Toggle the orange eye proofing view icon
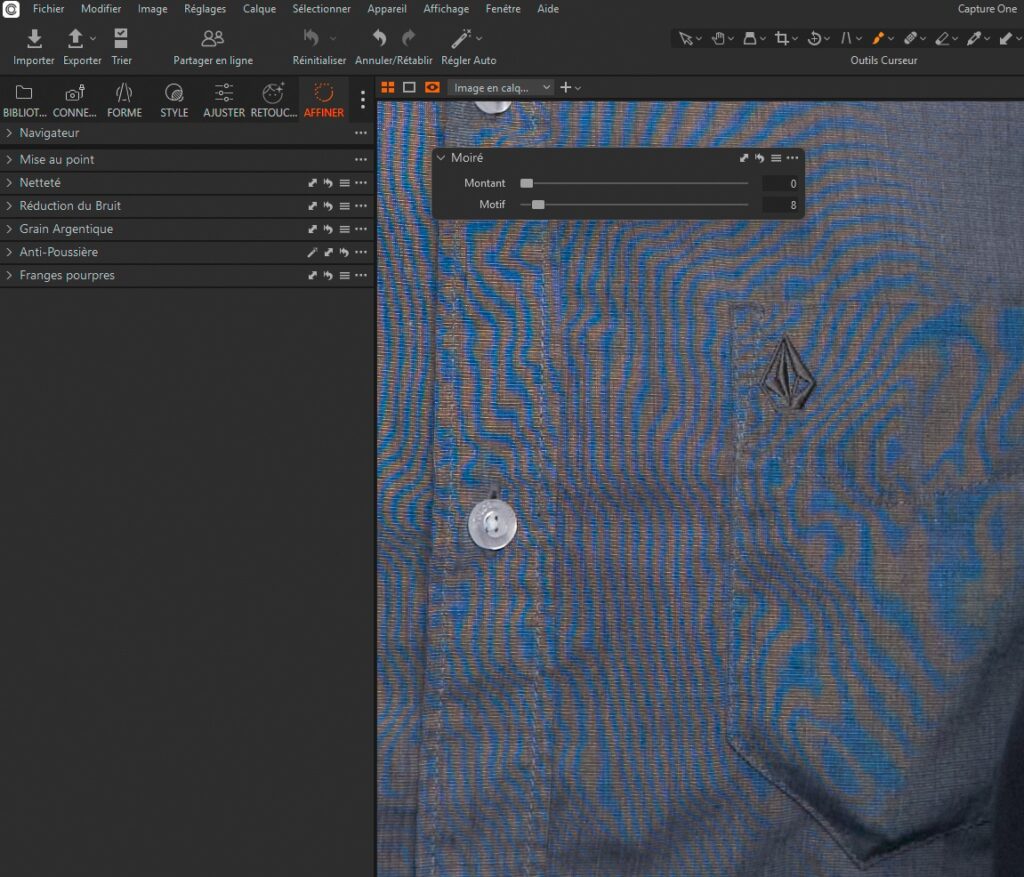The image size is (1024, 877). click(x=432, y=88)
